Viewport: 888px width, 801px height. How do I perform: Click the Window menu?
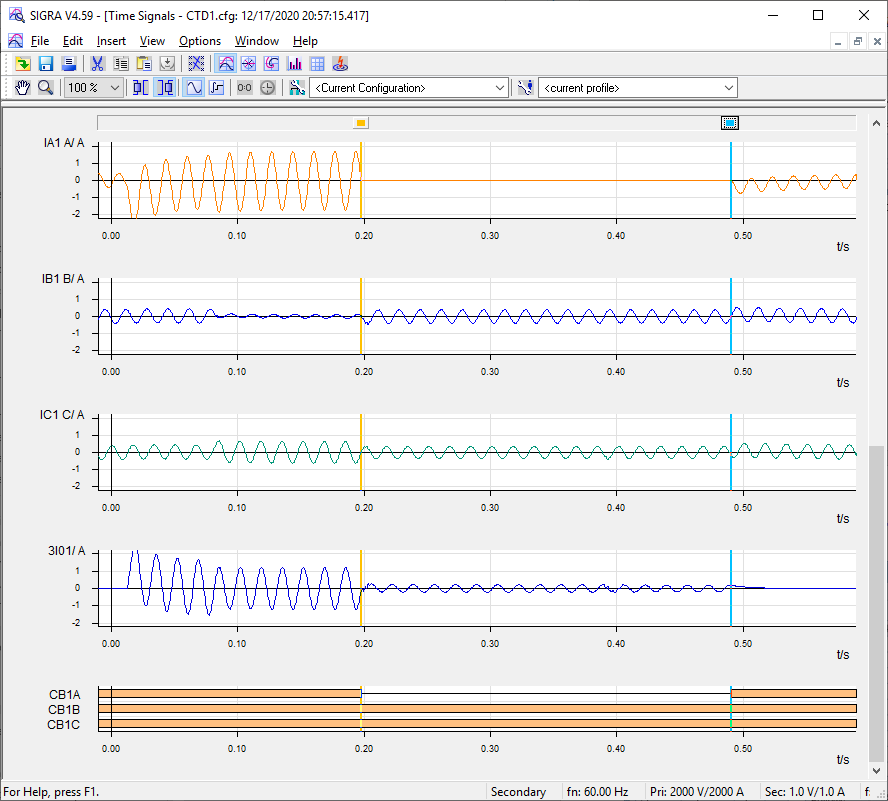tap(257, 41)
